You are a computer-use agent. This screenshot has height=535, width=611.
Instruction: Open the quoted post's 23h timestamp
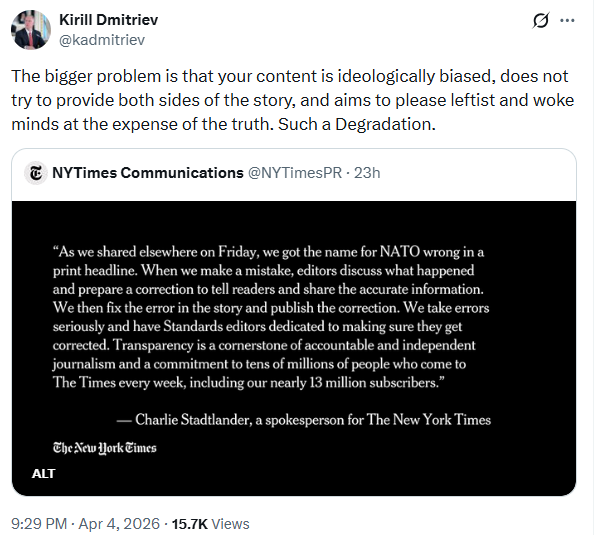coord(367,173)
